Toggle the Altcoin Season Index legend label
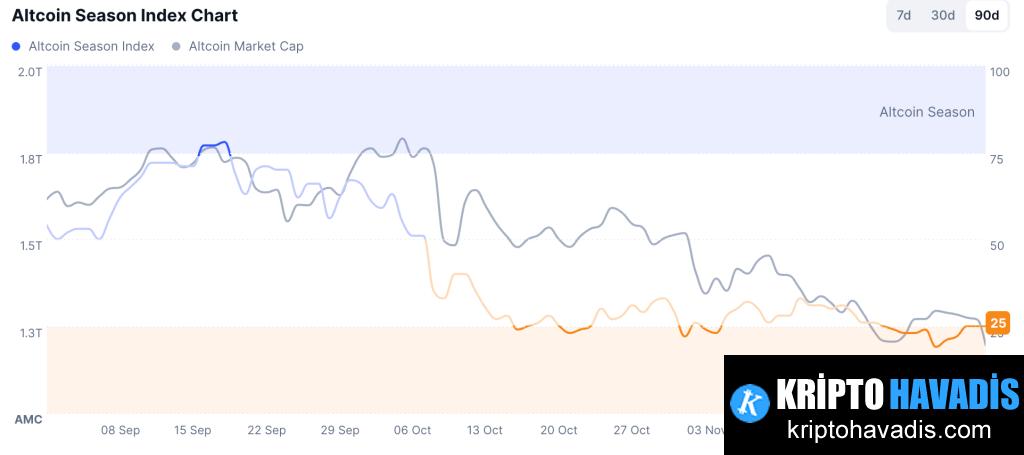The width and height of the screenshot is (1024, 455). (x=91, y=46)
